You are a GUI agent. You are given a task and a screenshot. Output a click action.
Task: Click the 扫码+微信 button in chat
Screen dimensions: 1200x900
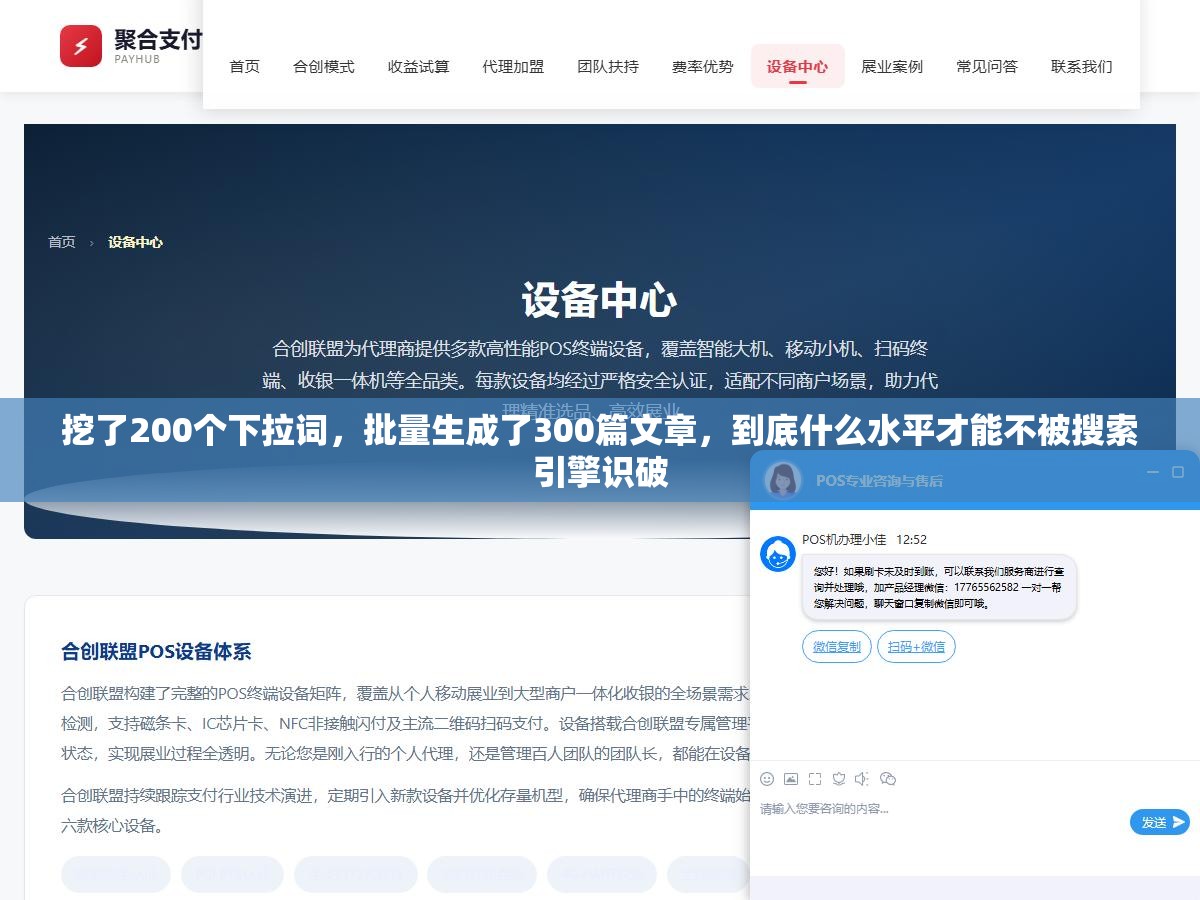916,646
